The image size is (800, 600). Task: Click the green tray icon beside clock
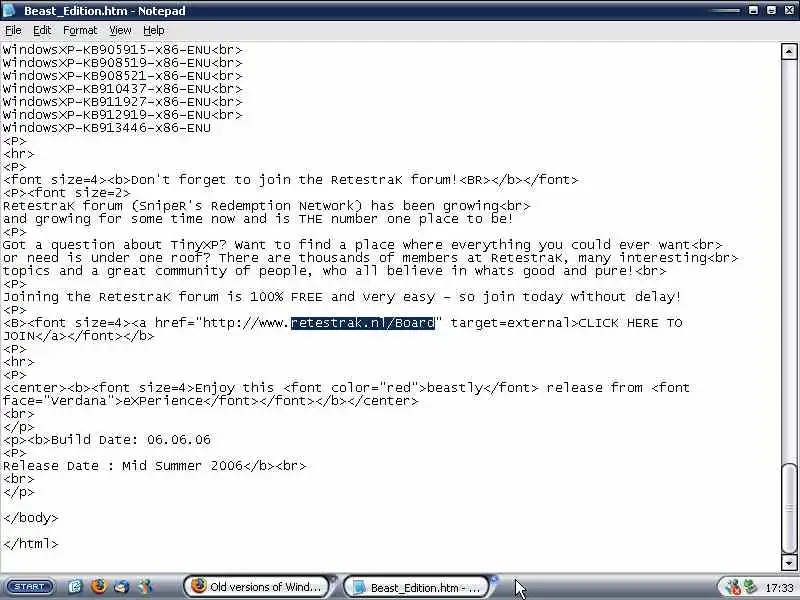point(750,587)
